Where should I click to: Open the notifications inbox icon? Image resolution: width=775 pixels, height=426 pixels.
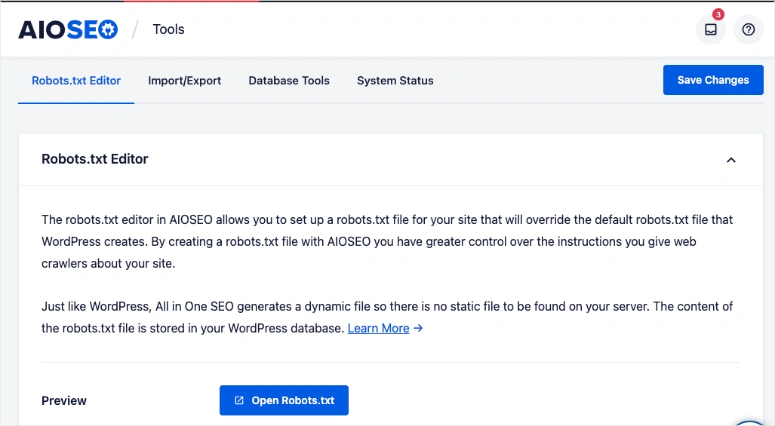710,30
